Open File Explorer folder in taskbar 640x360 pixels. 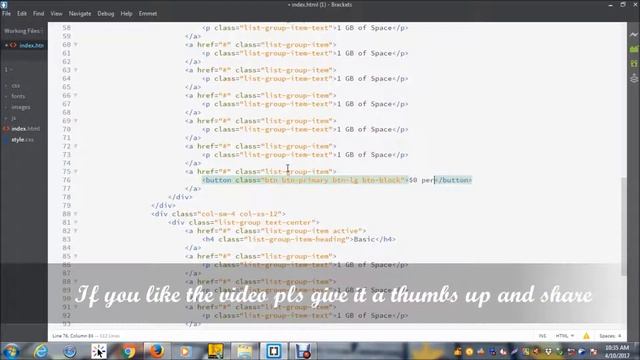(244, 351)
